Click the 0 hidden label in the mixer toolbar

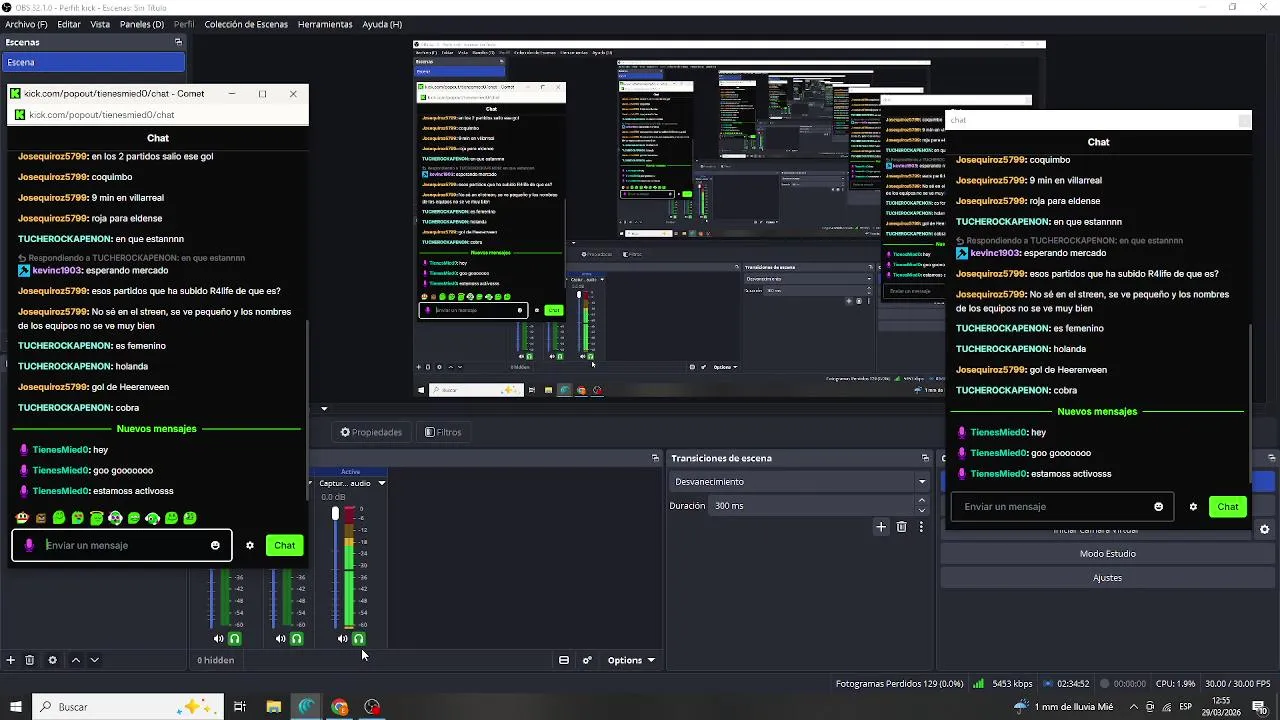point(215,660)
